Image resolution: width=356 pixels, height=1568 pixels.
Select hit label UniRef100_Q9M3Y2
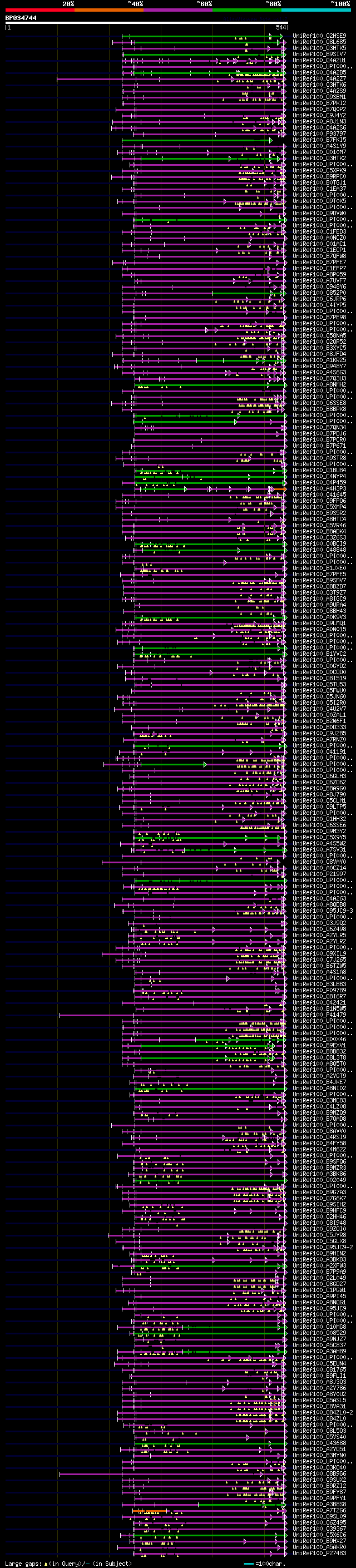pos(319,831)
